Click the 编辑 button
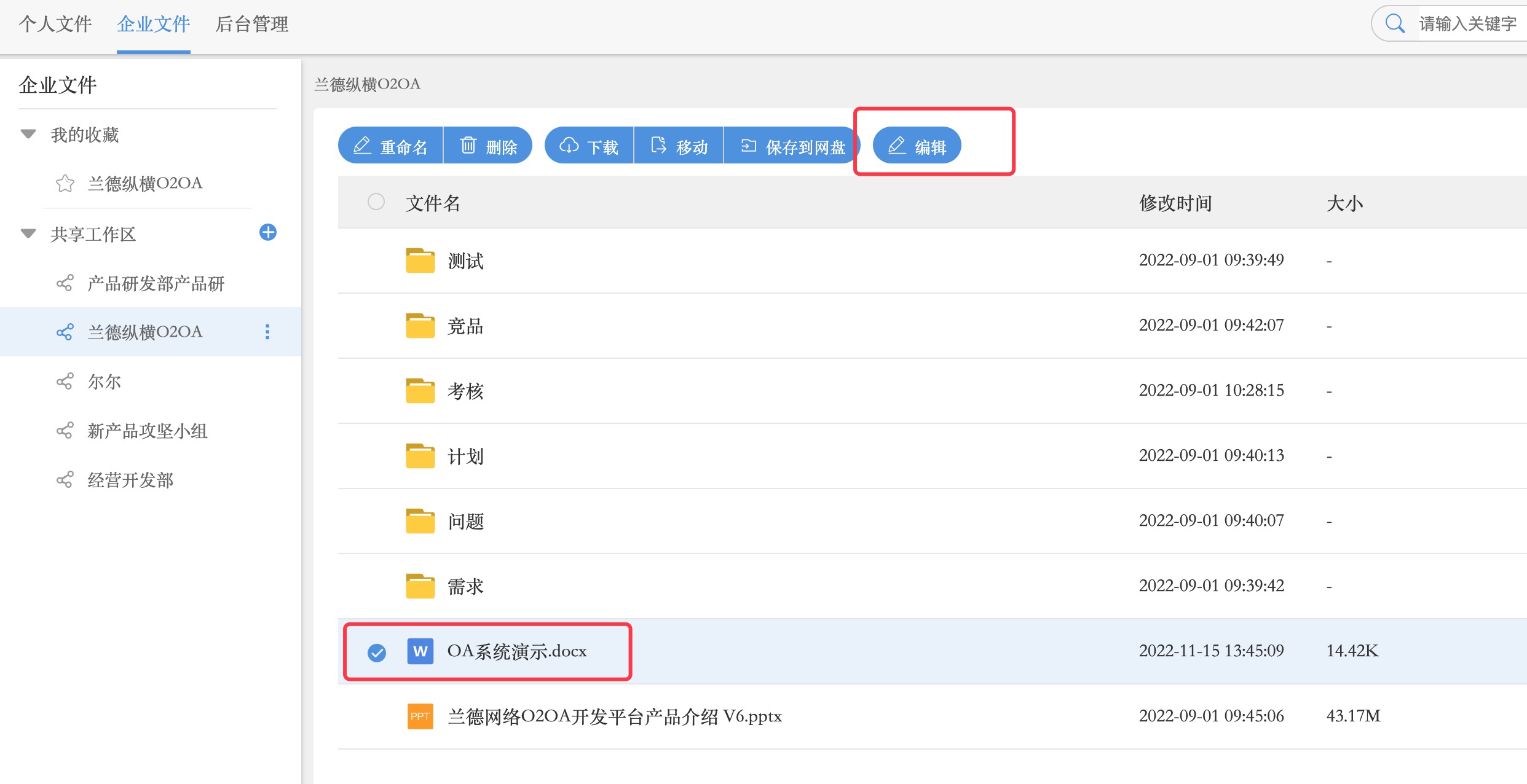This screenshot has width=1527, height=784. (917, 146)
